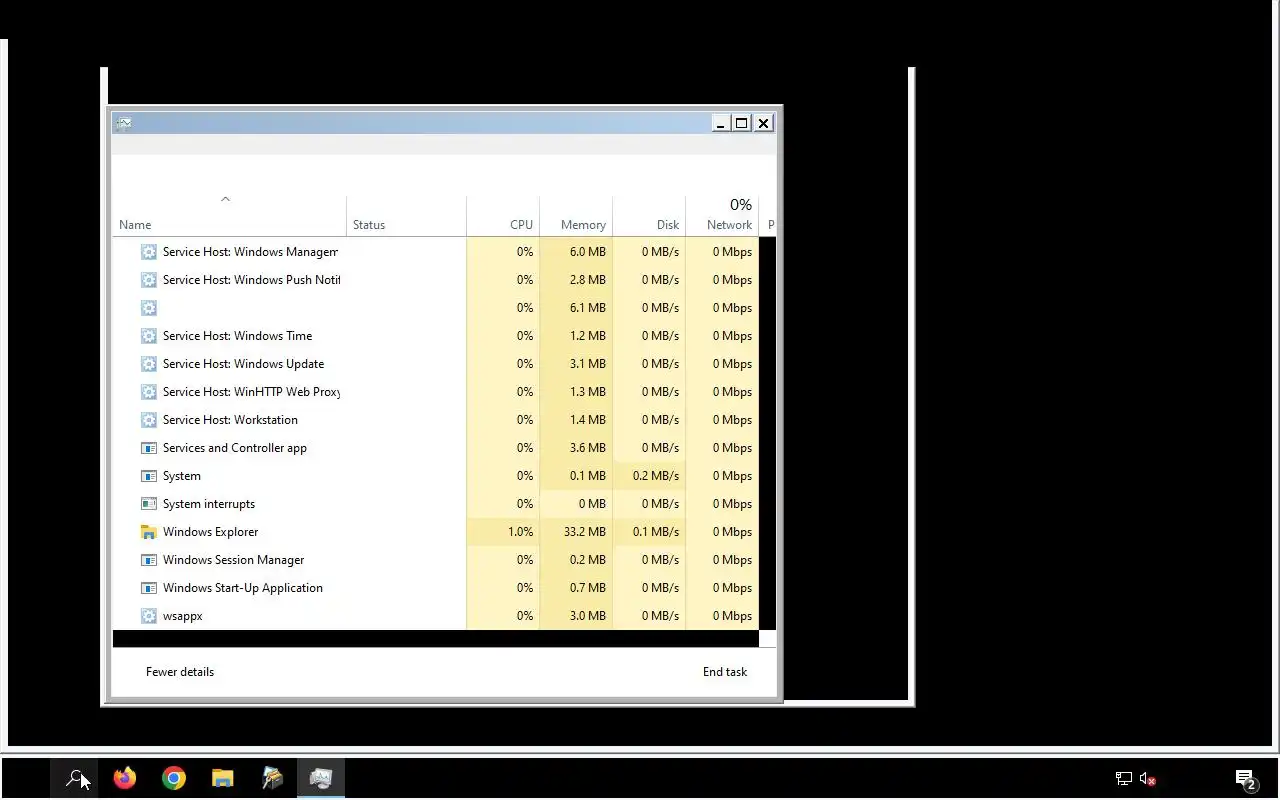
Task: Click the Services and Controller app icon
Action: point(149,448)
